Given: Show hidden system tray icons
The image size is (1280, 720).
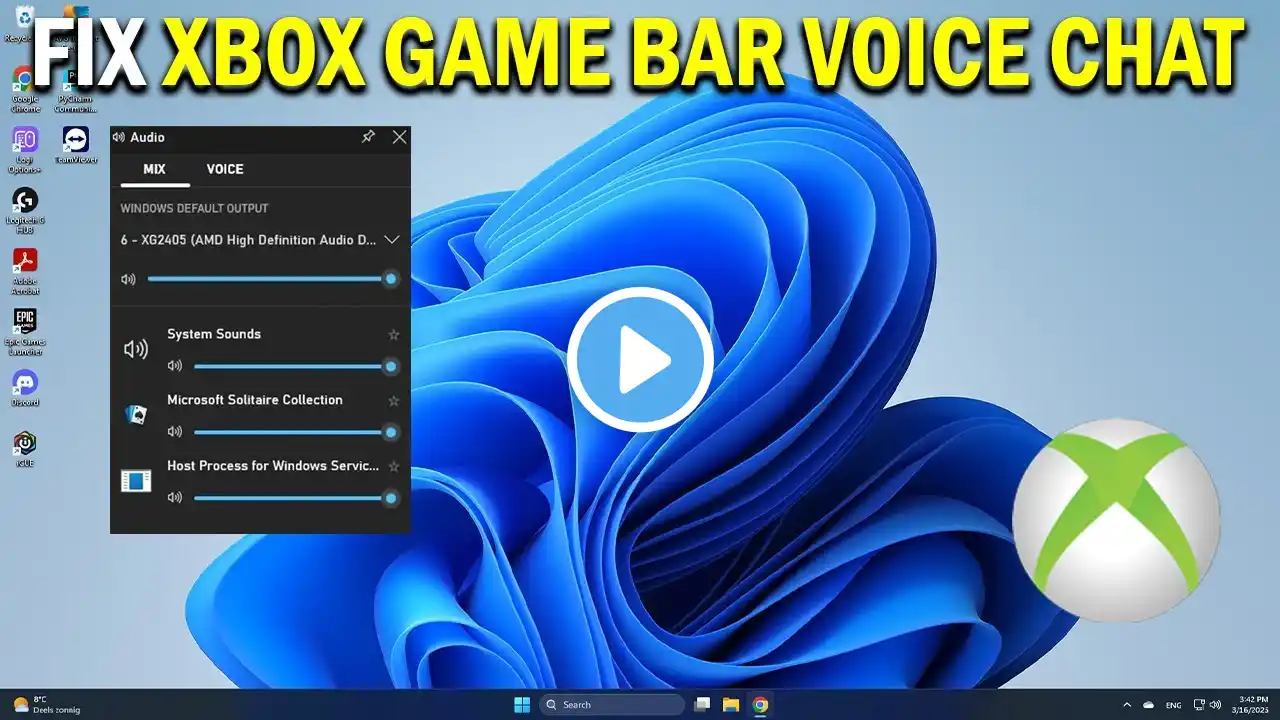Looking at the screenshot, I should pyautogui.click(x=1127, y=704).
